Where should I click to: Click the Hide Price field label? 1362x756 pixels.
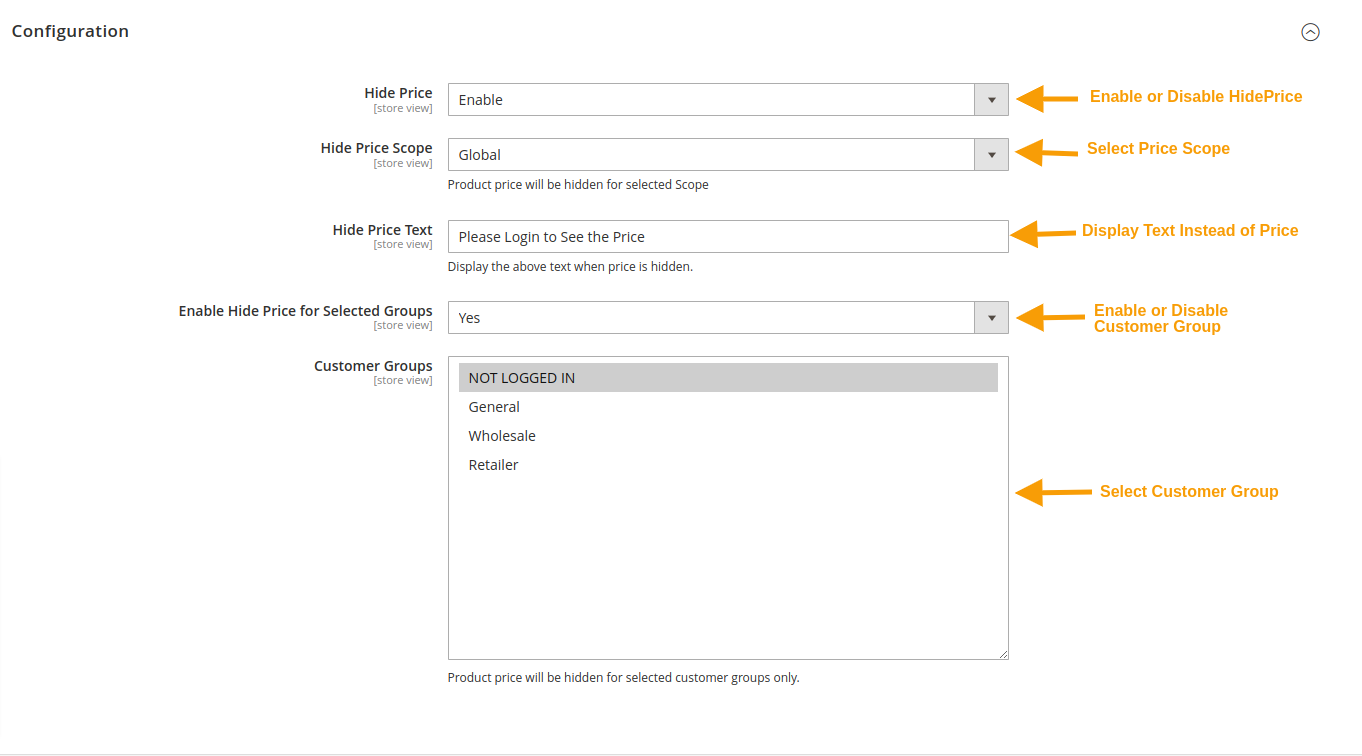[x=398, y=92]
